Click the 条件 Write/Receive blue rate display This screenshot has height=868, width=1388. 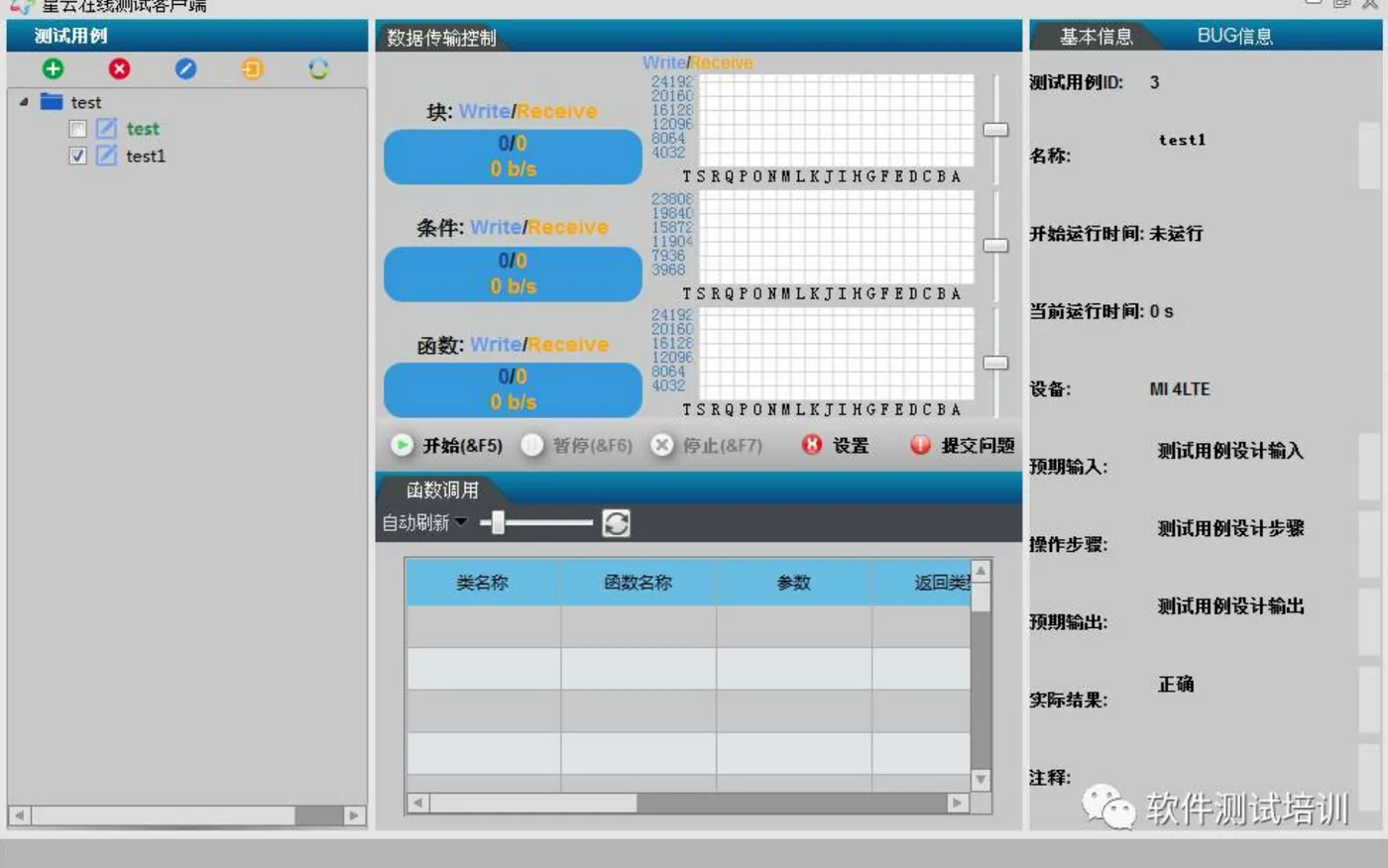coord(513,273)
